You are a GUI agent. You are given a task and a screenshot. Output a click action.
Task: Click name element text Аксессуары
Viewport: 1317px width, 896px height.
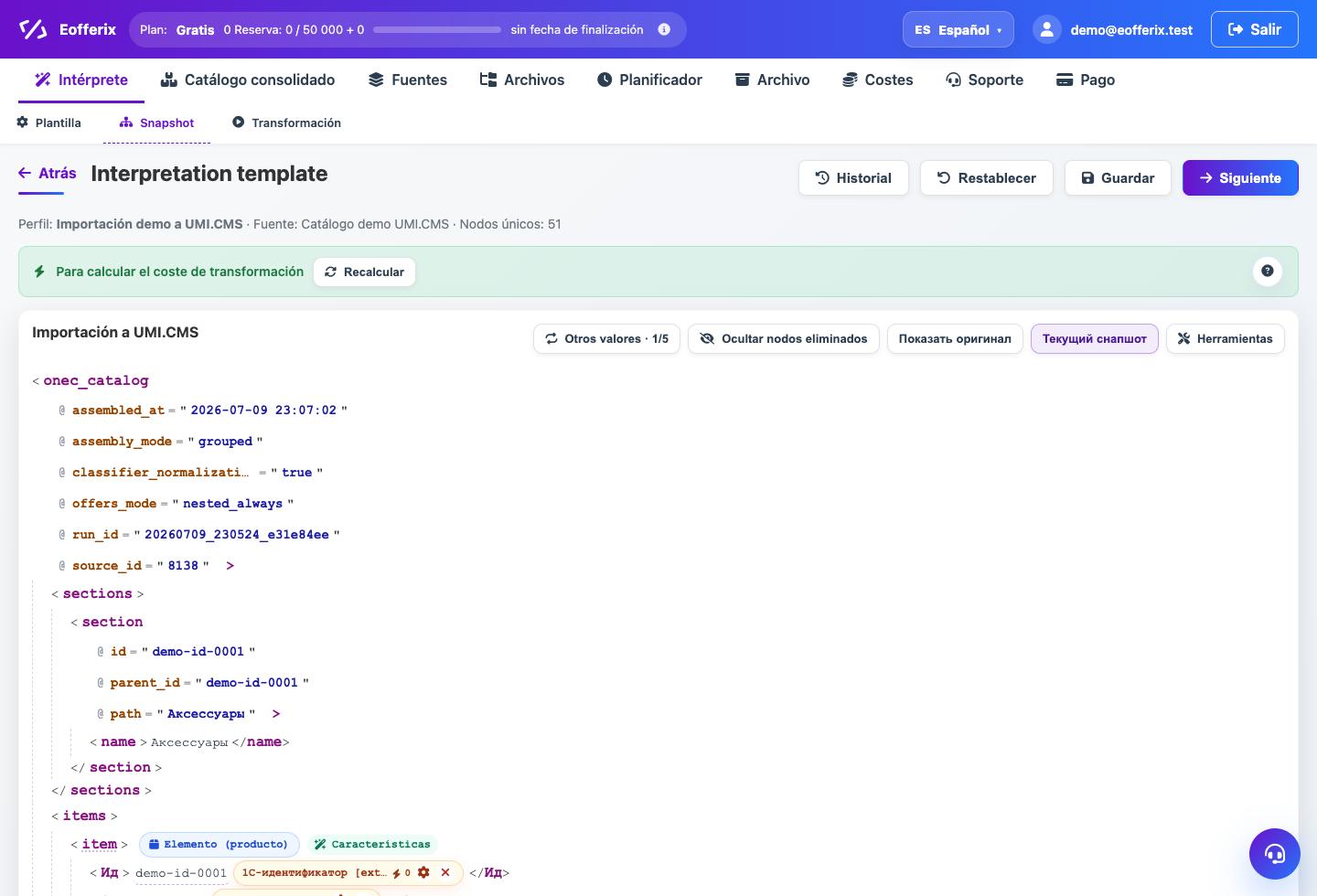[x=189, y=742]
